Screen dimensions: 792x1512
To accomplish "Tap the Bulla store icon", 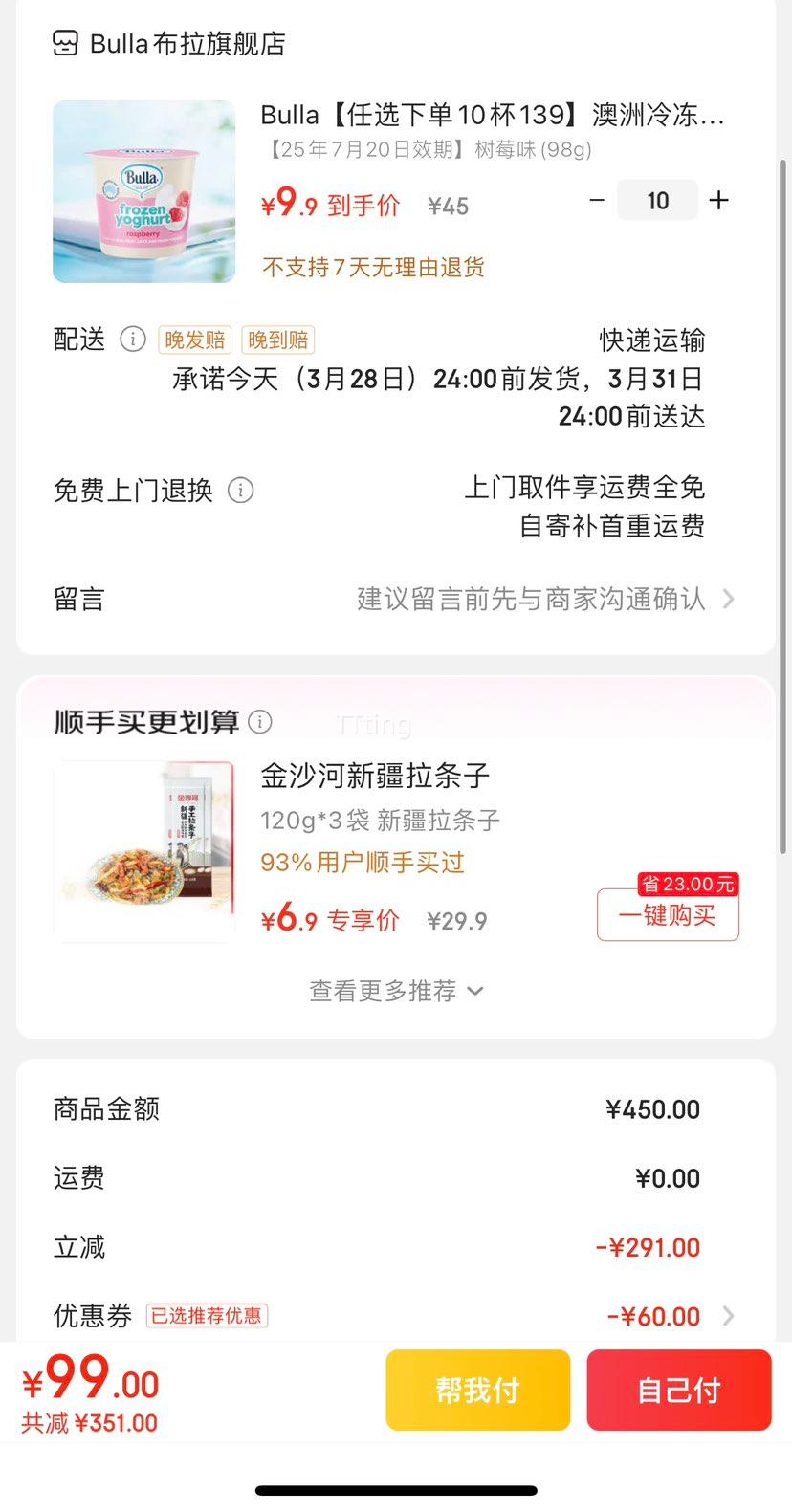I will coord(65,43).
